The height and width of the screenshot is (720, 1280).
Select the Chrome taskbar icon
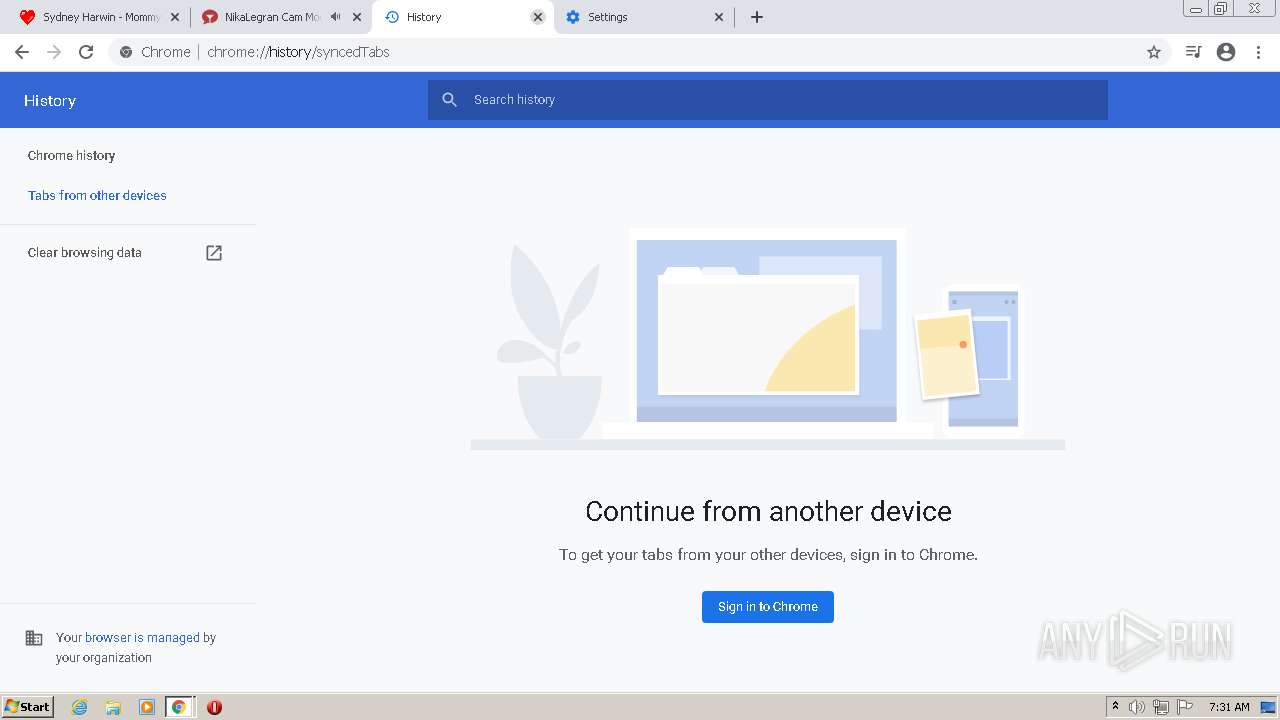click(x=179, y=707)
